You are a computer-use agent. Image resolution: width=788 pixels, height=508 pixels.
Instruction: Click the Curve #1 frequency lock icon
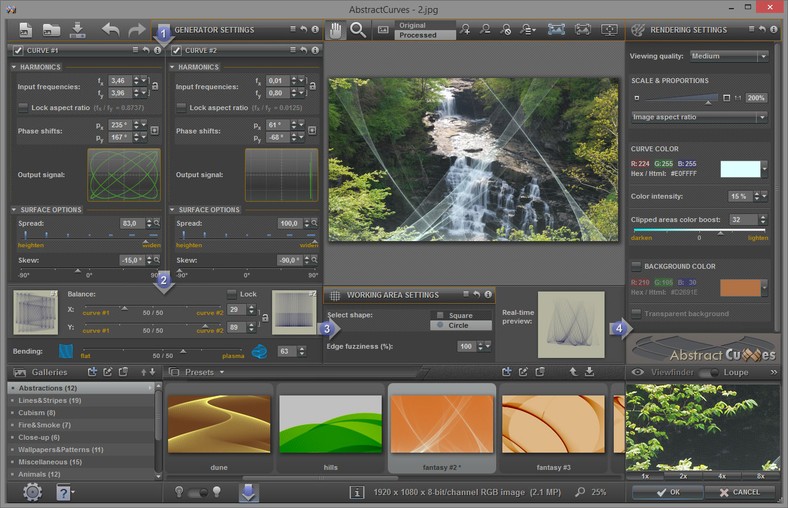(155, 86)
